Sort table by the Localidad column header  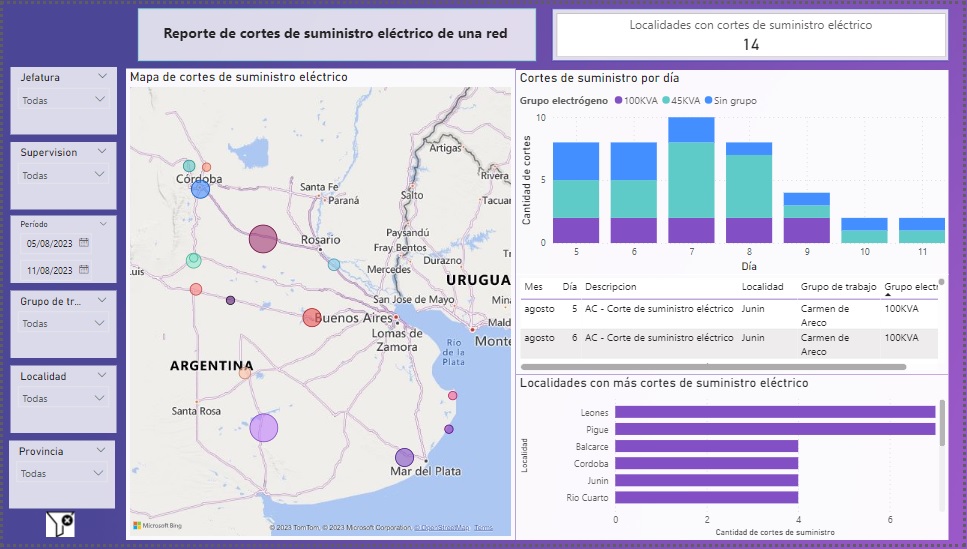pyautogui.click(x=762, y=287)
